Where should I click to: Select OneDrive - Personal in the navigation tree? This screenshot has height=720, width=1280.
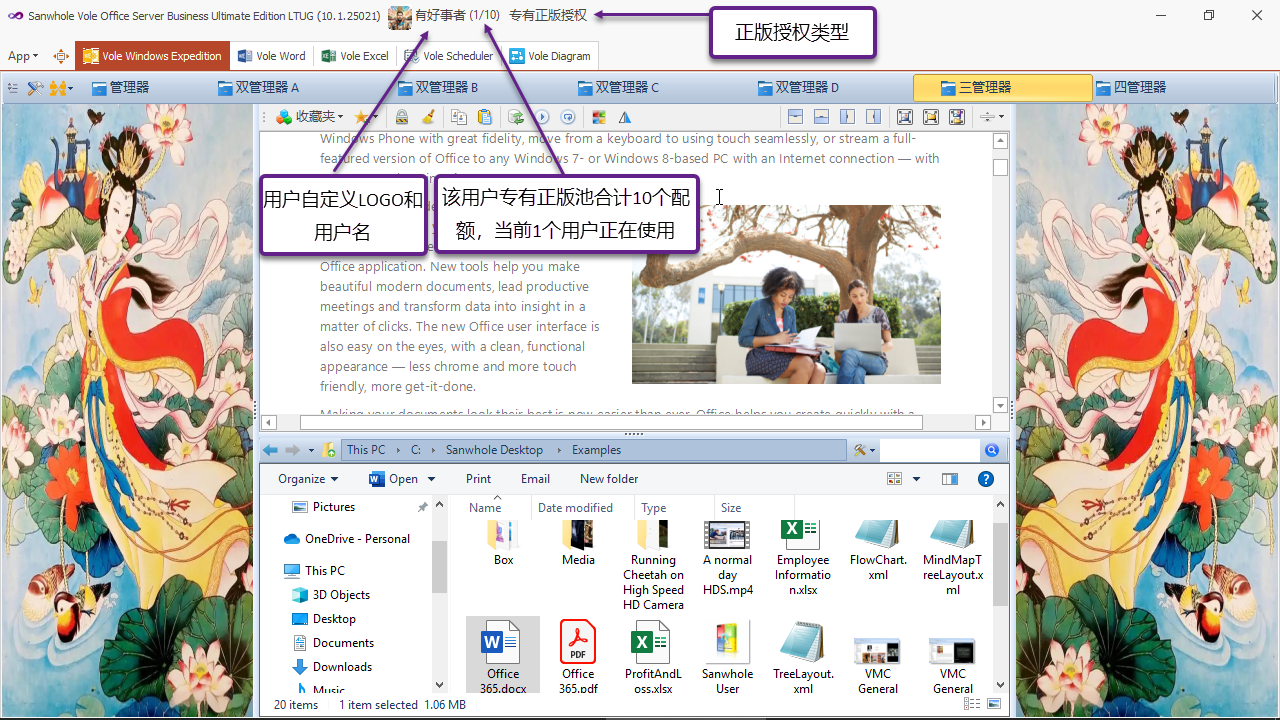coord(347,539)
